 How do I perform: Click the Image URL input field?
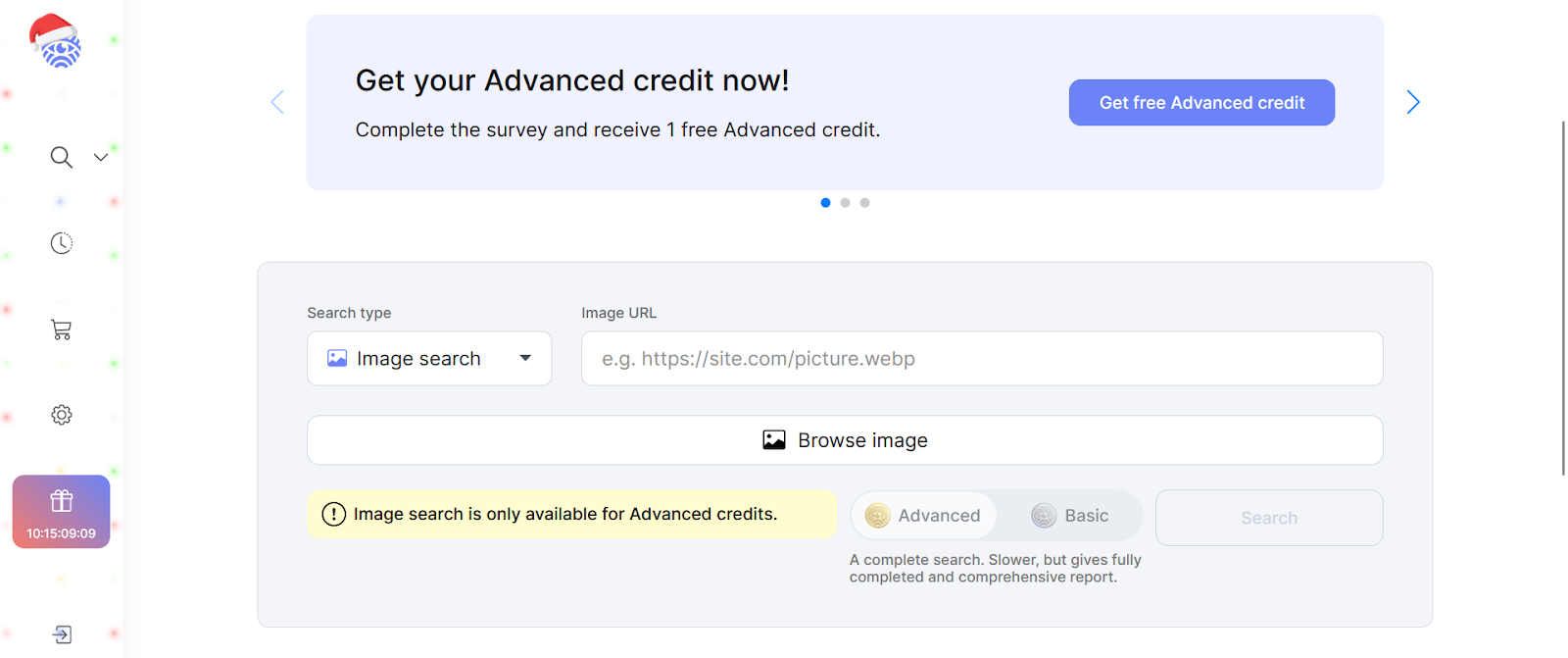pyautogui.click(x=982, y=359)
